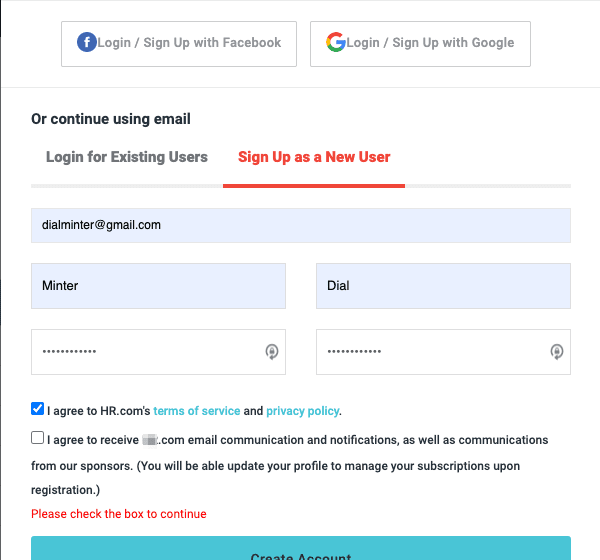Focus the email field containing dialminter@gmail.com
The height and width of the screenshot is (560, 600).
coord(300,225)
